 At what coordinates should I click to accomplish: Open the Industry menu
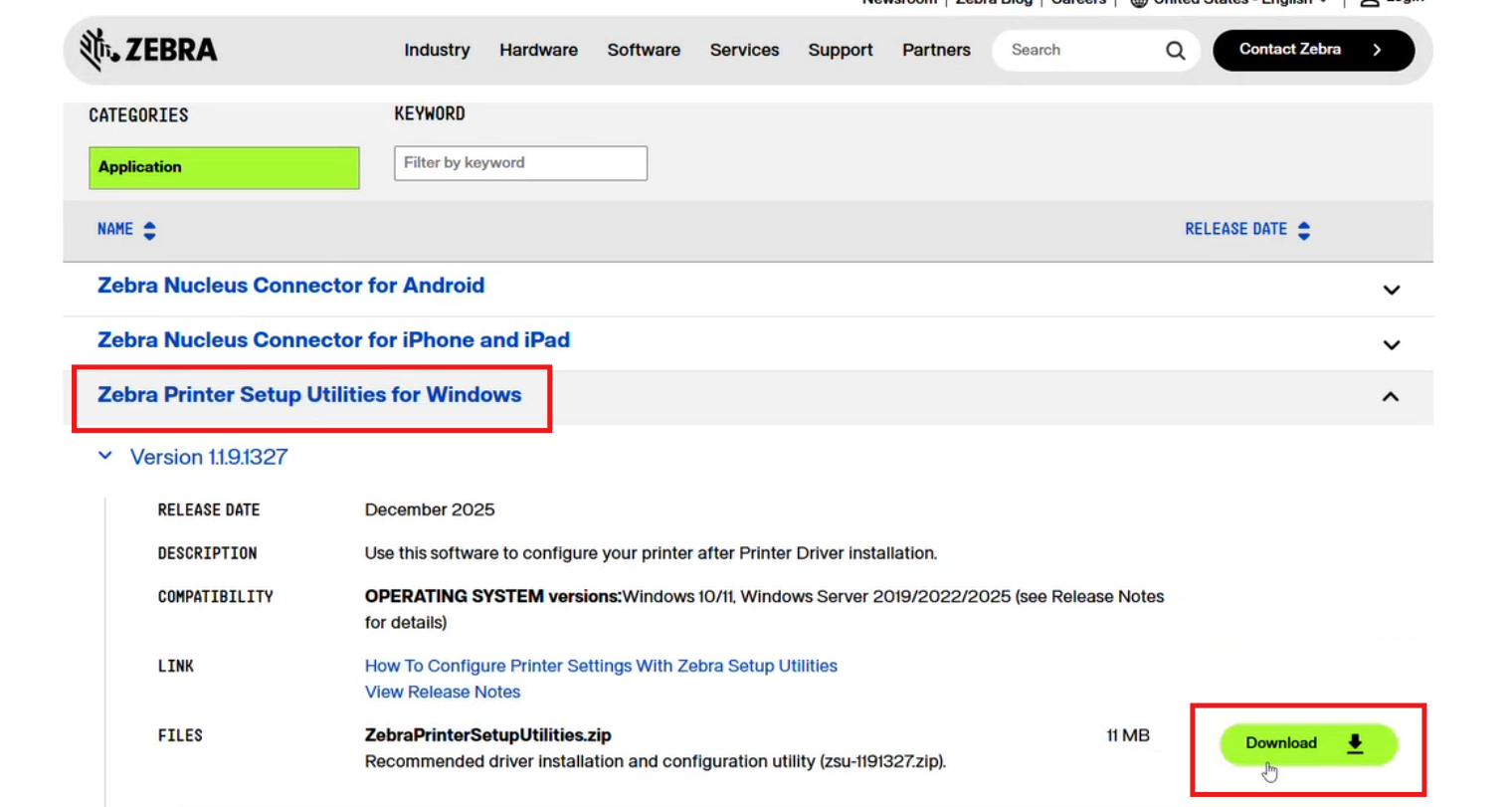pos(437,50)
